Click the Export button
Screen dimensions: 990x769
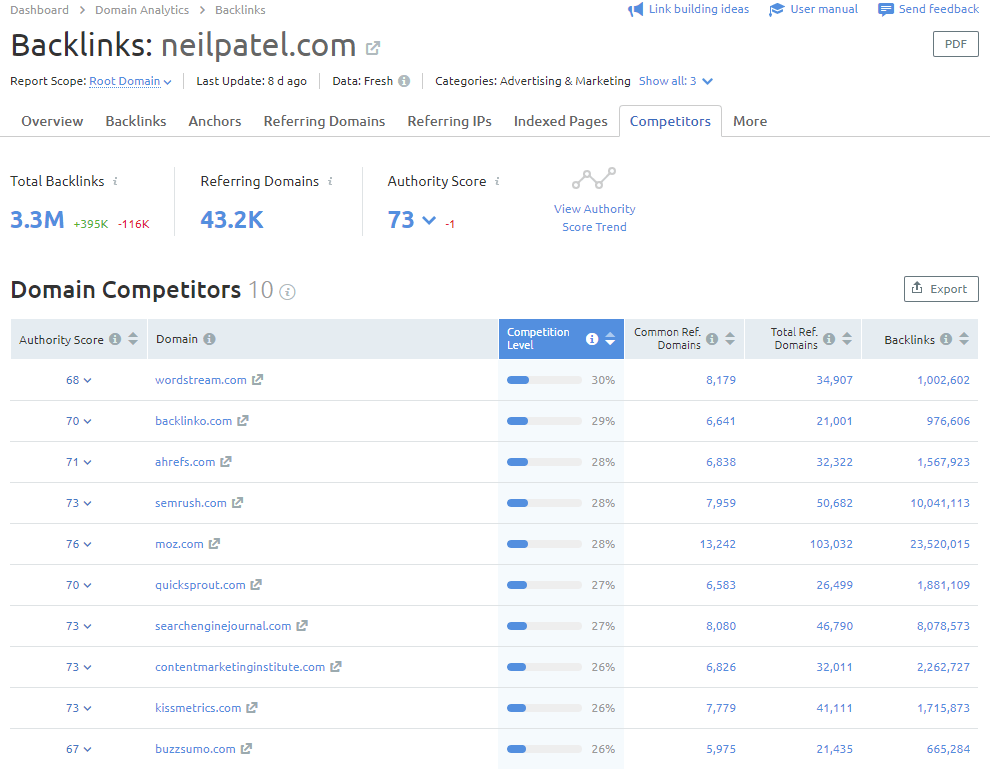pos(940,289)
